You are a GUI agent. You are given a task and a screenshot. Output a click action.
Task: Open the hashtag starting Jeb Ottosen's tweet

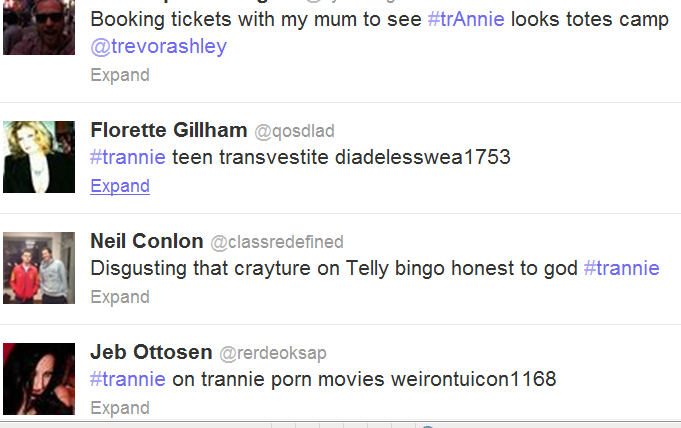tap(128, 379)
